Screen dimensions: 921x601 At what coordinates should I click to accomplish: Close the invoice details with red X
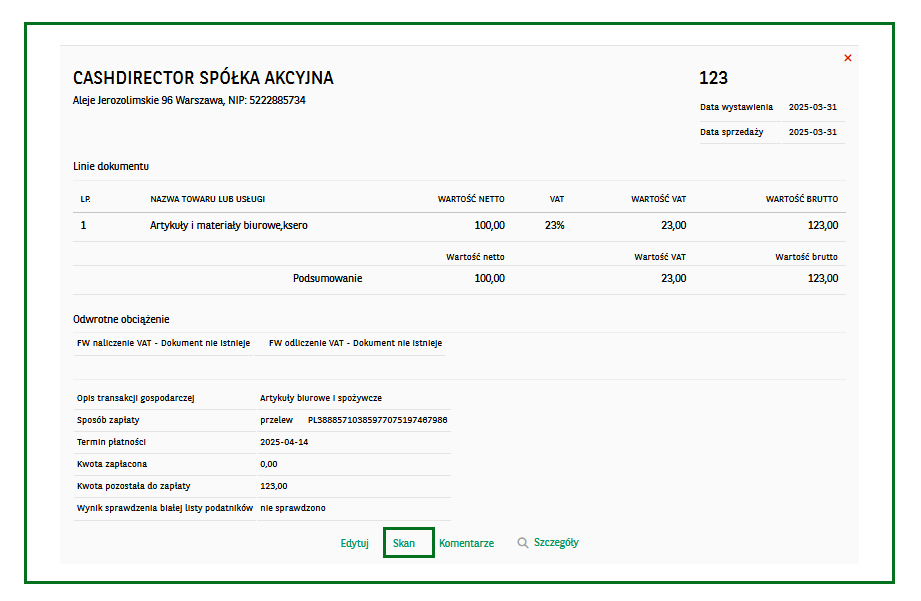848,58
